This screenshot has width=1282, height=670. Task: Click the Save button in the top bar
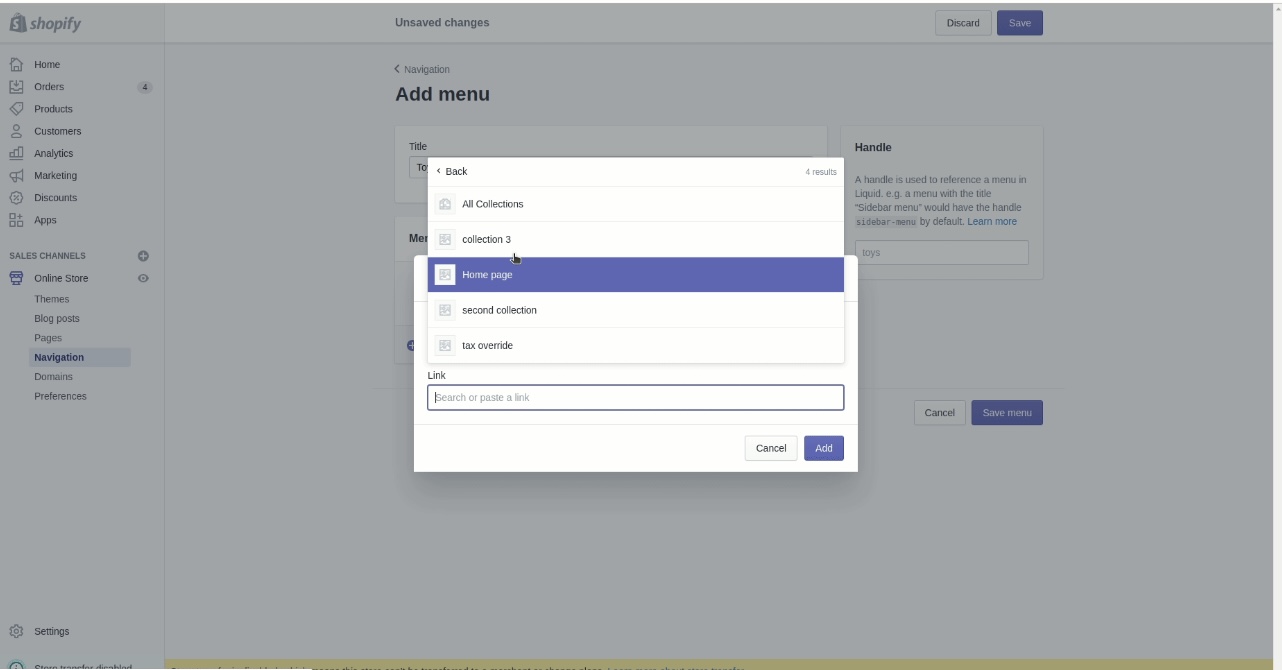point(1019,22)
